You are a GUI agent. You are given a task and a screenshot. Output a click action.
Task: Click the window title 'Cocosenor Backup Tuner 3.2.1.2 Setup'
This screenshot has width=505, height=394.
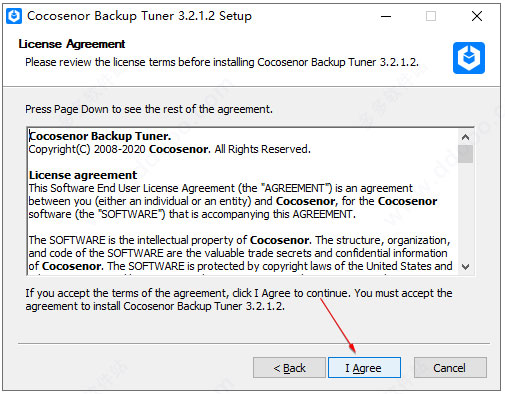click(x=139, y=16)
